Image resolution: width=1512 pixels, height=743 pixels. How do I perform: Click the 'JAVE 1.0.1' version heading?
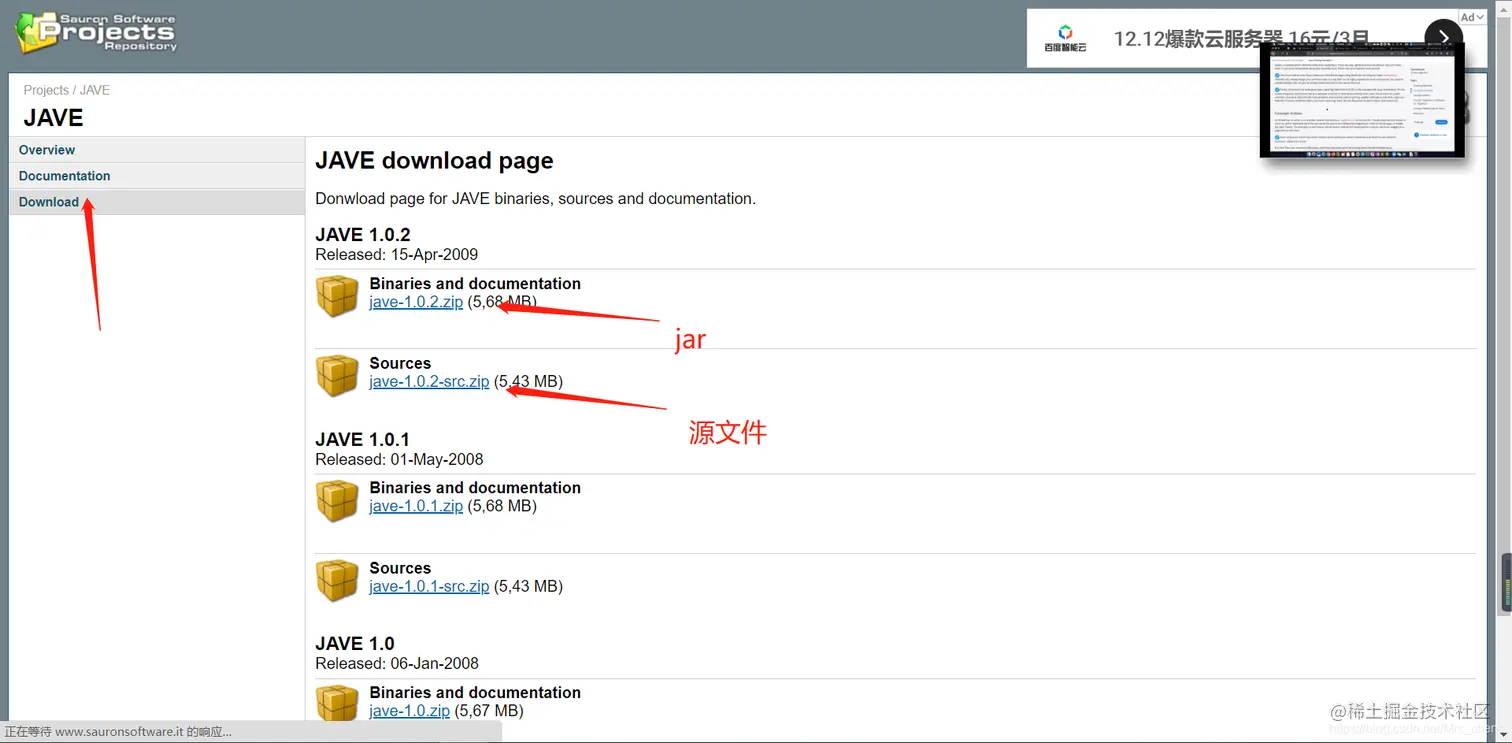pyautogui.click(x=362, y=439)
